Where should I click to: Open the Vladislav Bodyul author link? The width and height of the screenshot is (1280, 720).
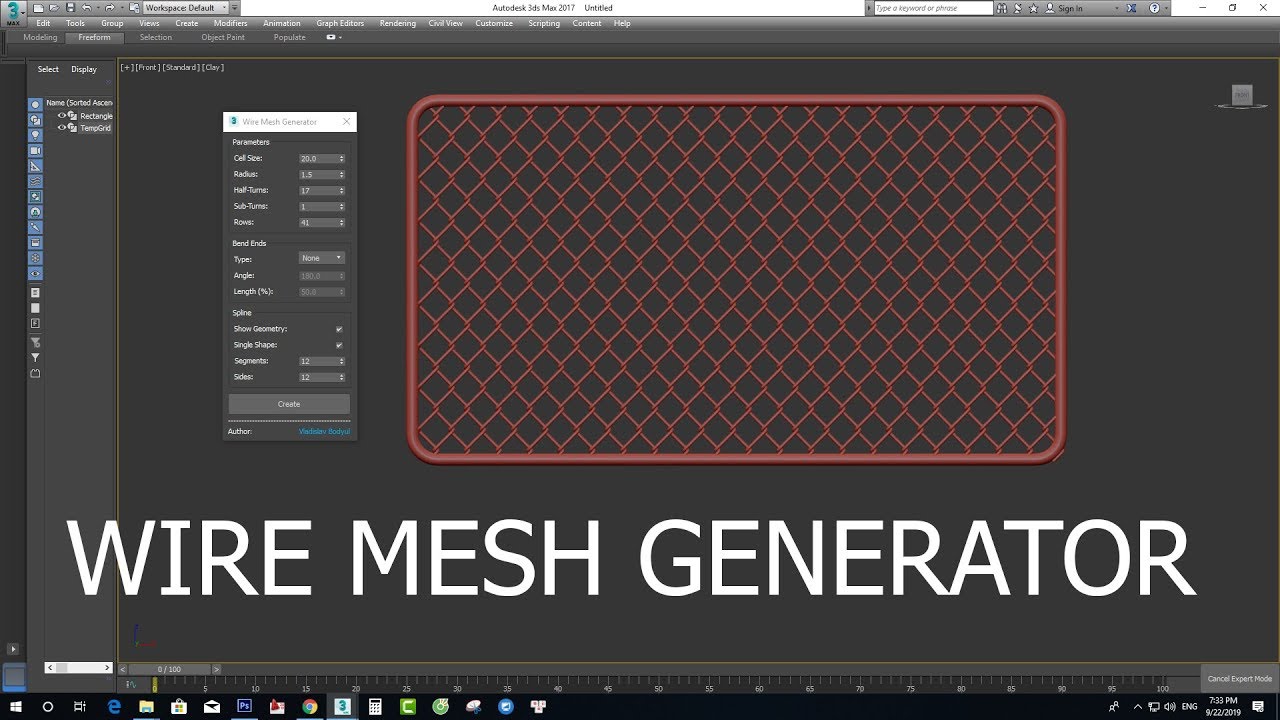(324, 431)
